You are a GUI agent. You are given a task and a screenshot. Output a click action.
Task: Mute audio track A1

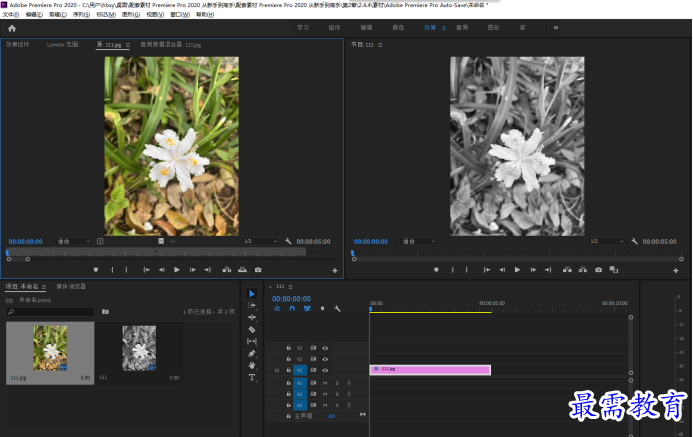click(325, 383)
